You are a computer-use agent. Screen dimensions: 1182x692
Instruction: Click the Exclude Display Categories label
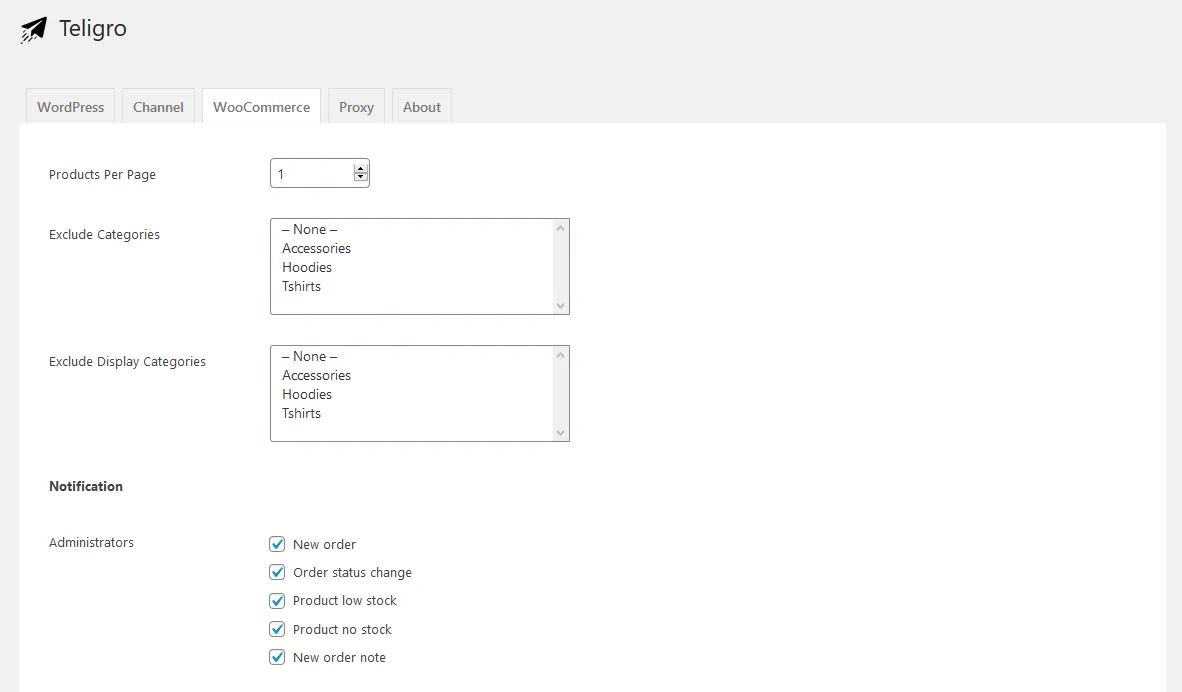127,362
